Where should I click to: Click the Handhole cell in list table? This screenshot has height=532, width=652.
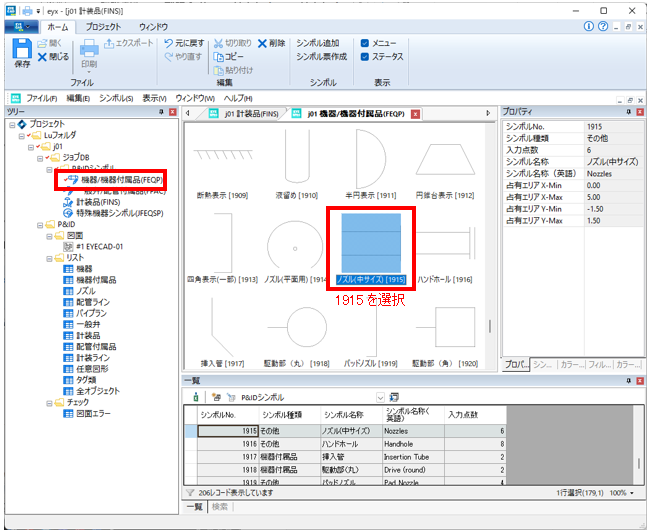(x=413, y=444)
